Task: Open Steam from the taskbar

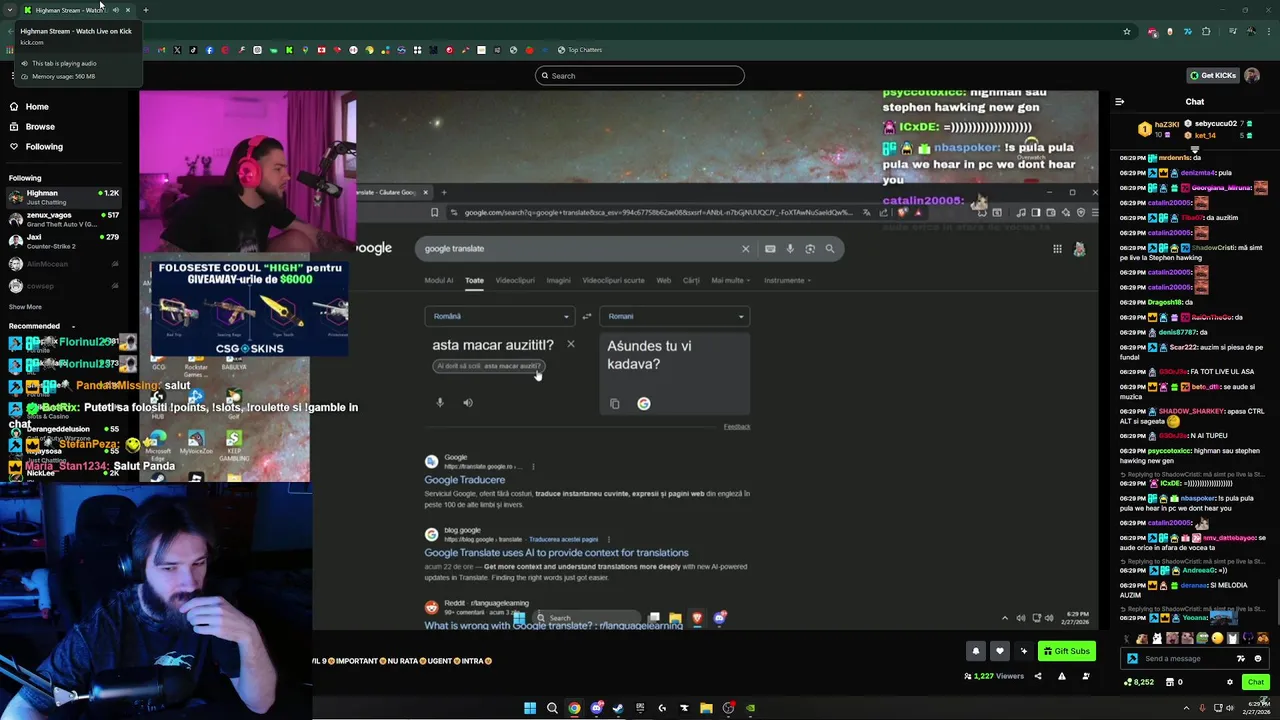Action: (618, 708)
